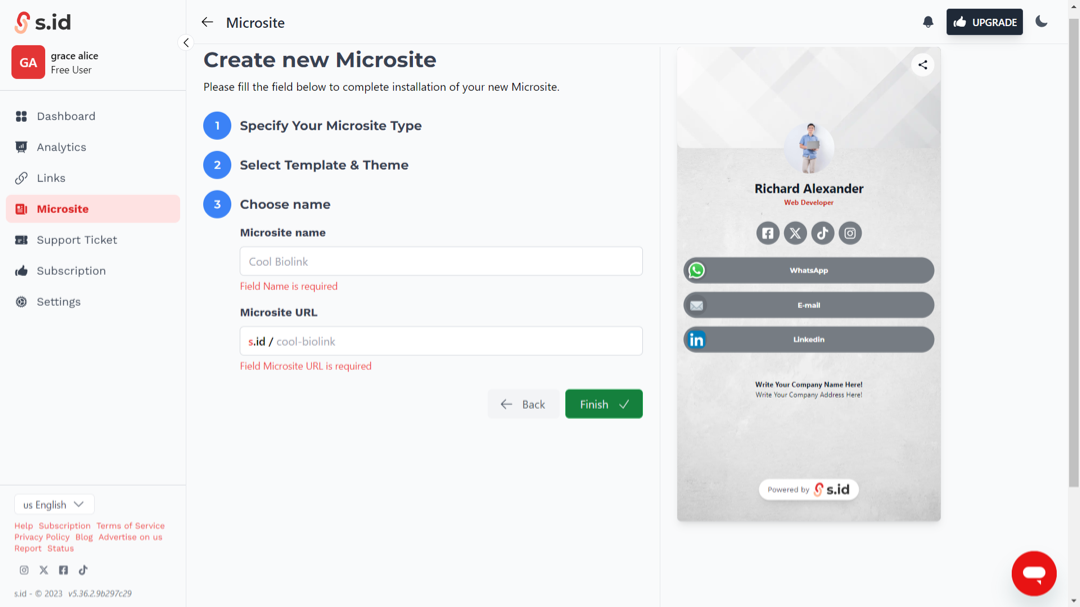Click step 3 Choose name heading
Image resolution: width=1080 pixels, height=607 pixels.
285,204
